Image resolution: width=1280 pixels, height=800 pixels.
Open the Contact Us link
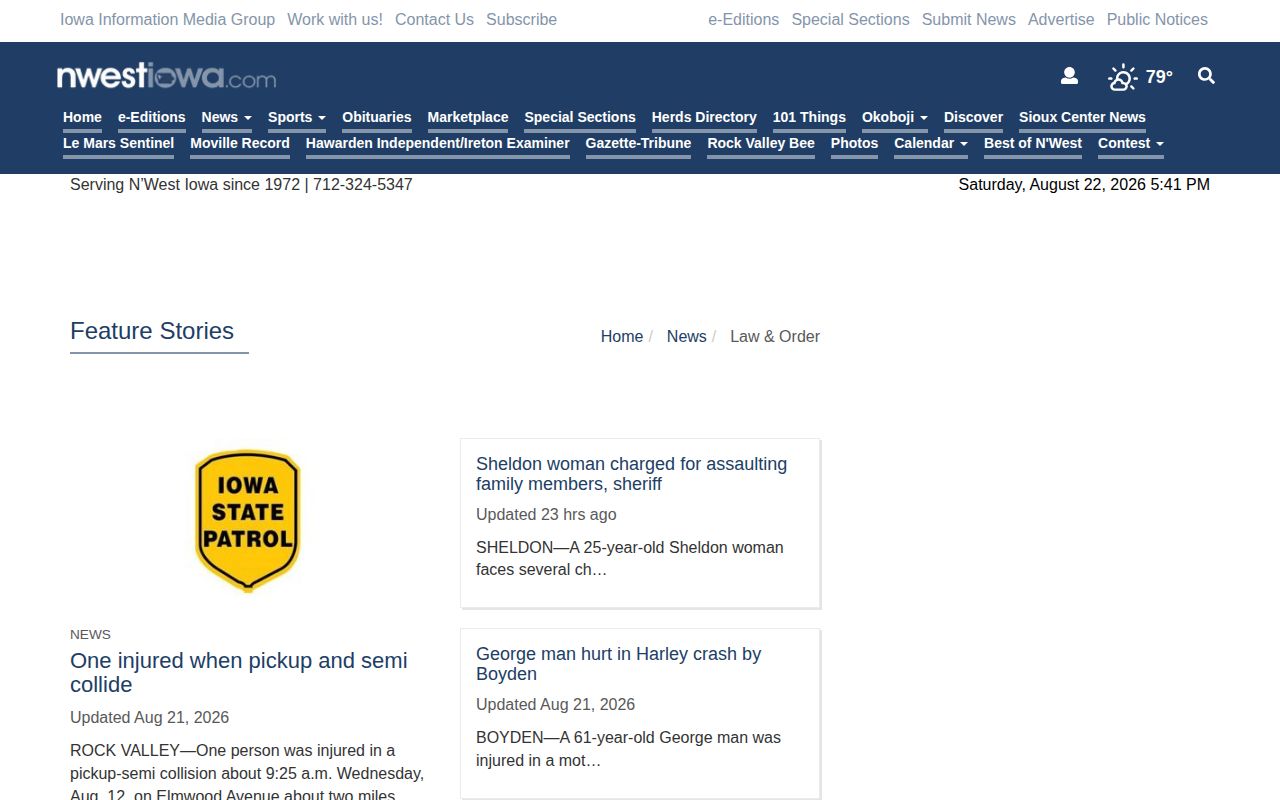(x=434, y=19)
